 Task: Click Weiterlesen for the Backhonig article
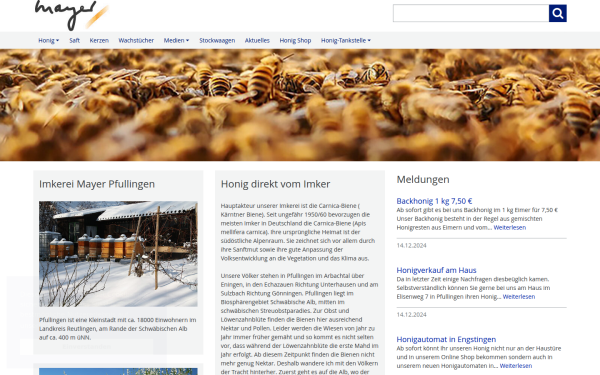coord(510,227)
